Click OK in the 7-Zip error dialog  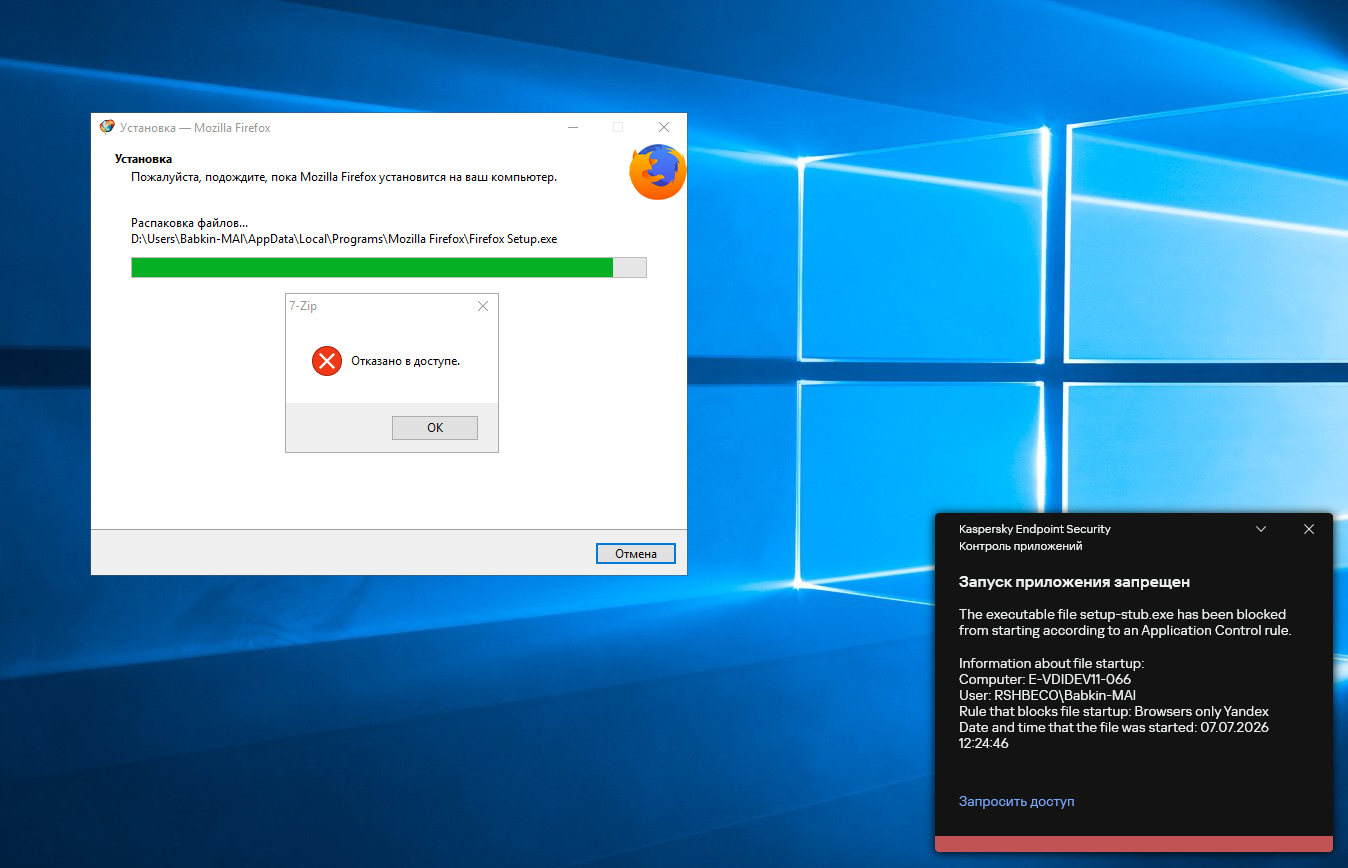(435, 428)
